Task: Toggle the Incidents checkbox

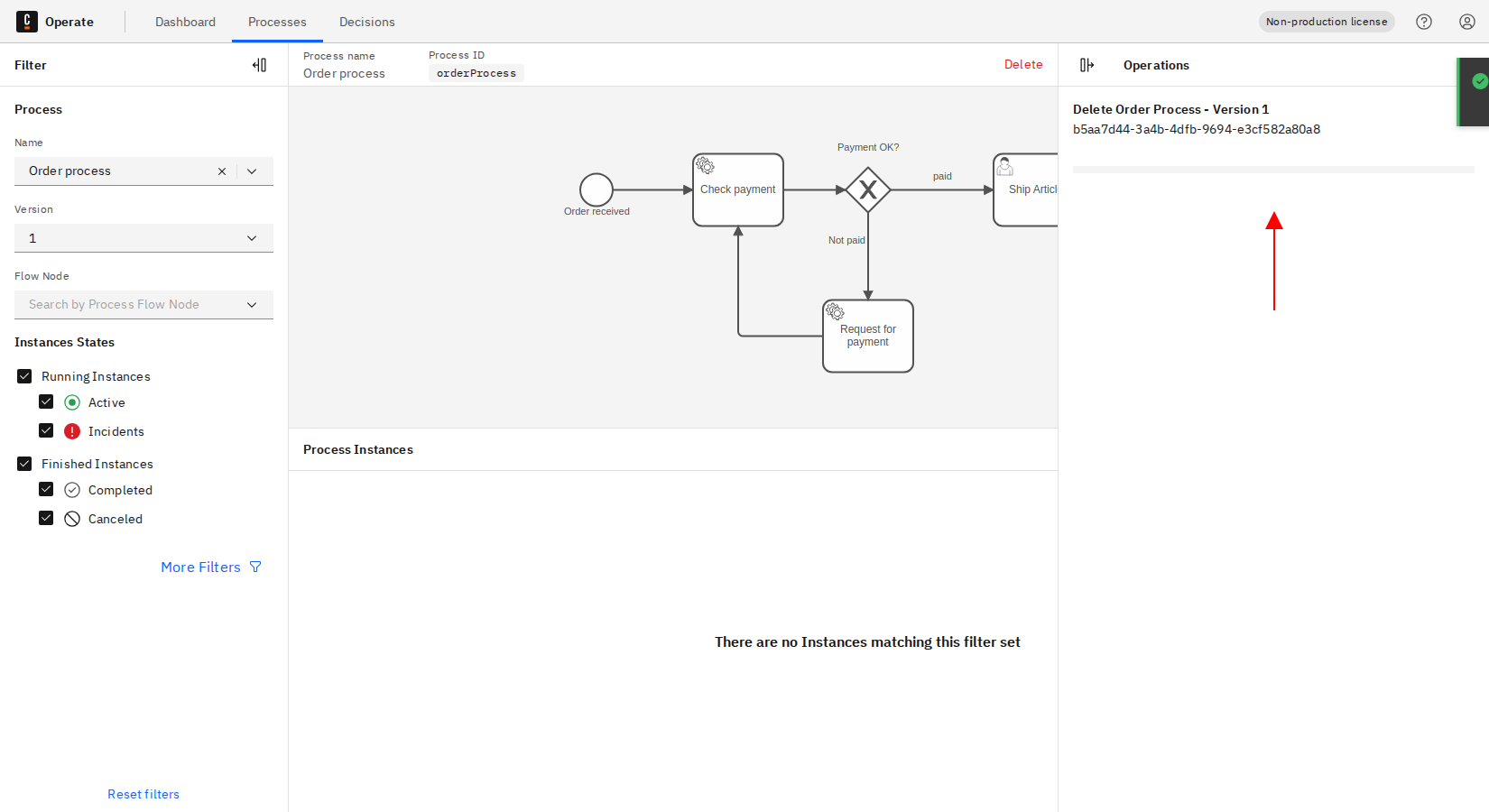Action: click(x=46, y=431)
